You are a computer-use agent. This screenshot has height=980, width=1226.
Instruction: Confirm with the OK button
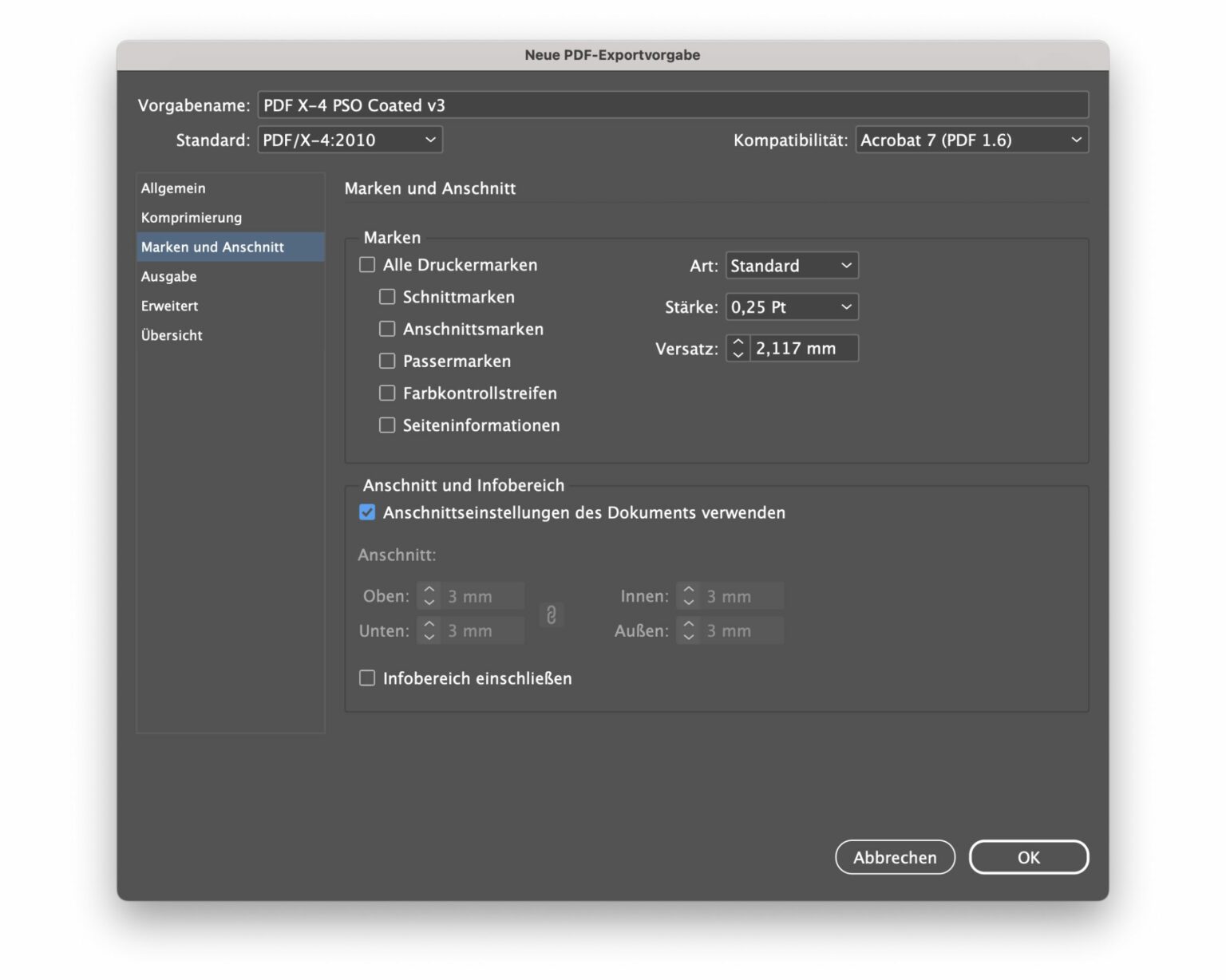pos(1029,857)
